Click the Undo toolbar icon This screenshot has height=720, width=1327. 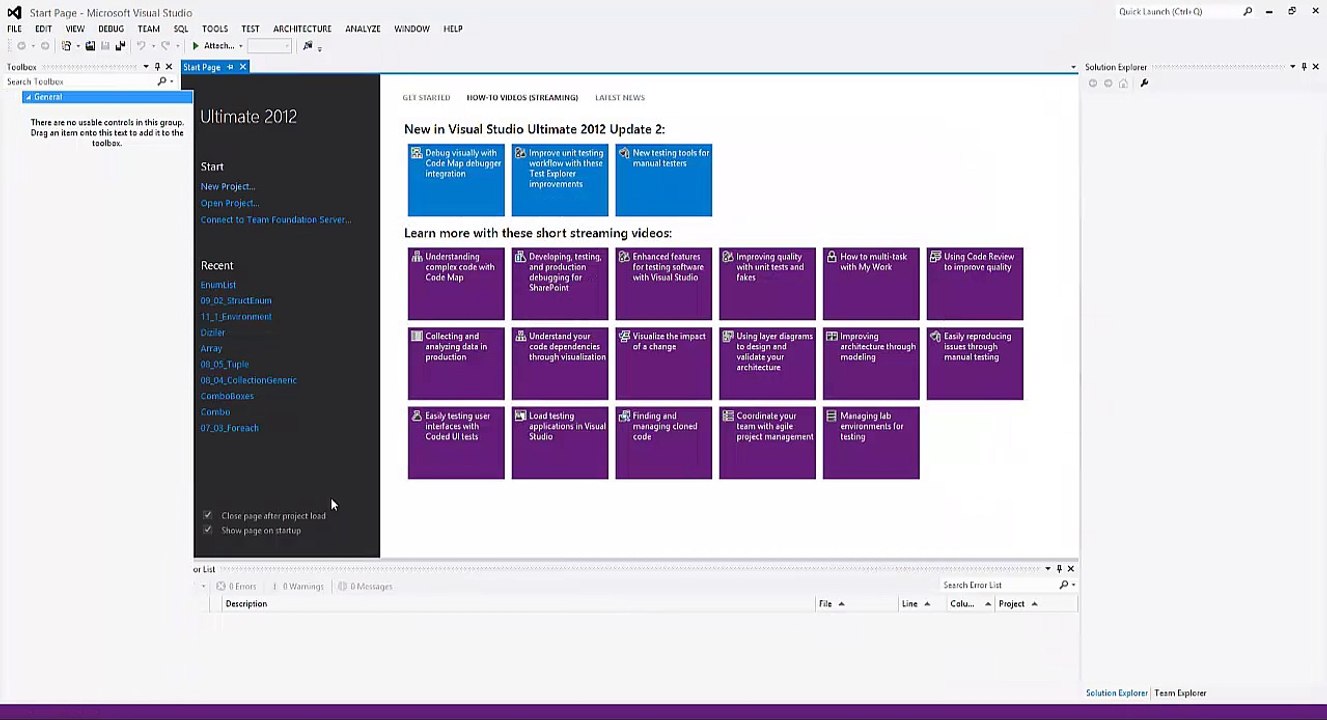coord(141,46)
